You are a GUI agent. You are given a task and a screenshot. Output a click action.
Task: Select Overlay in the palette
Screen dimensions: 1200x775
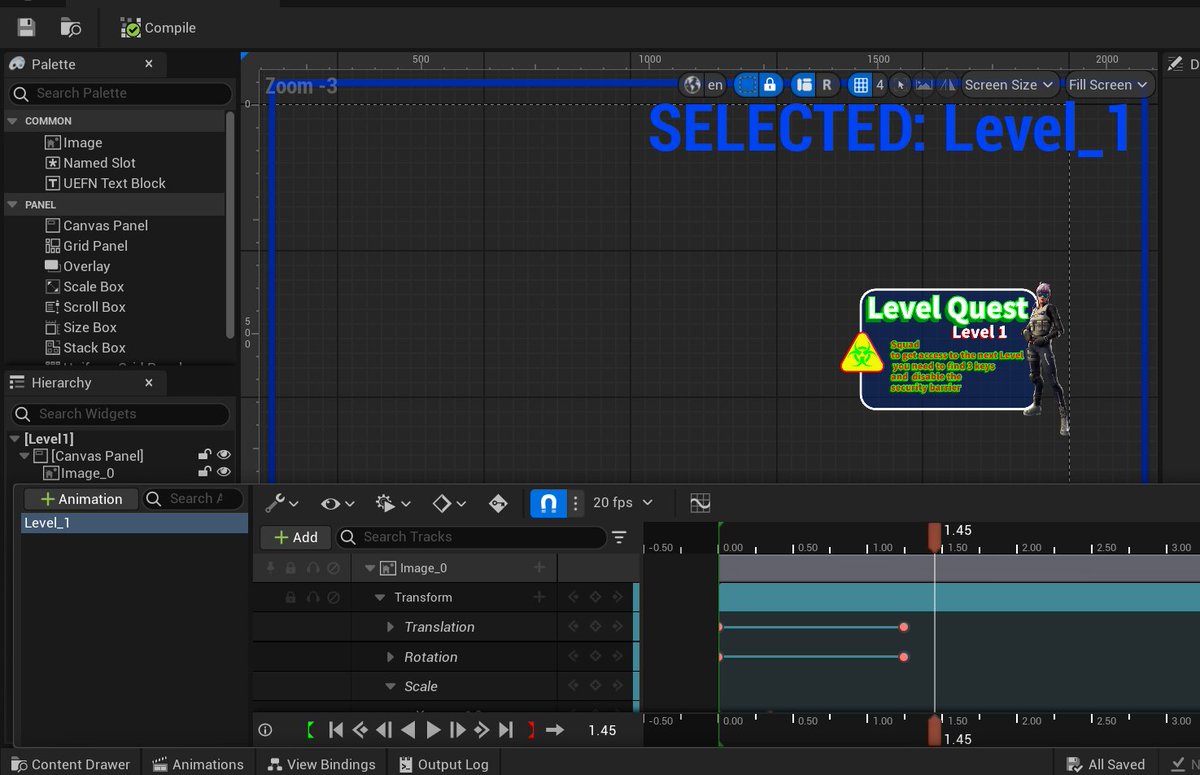pyautogui.click(x=77, y=266)
